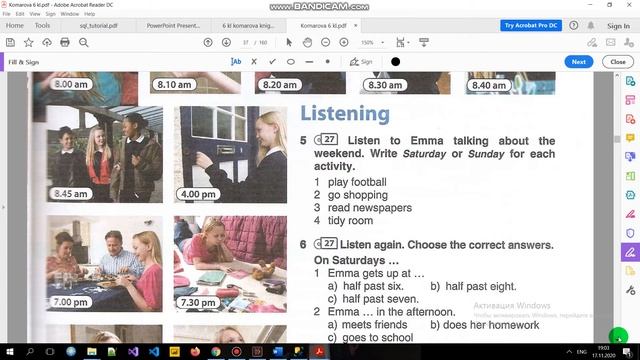The width and height of the screenshot is (640, 360).
Task: Open Windows taskbar search
Action: coord(30,351)
